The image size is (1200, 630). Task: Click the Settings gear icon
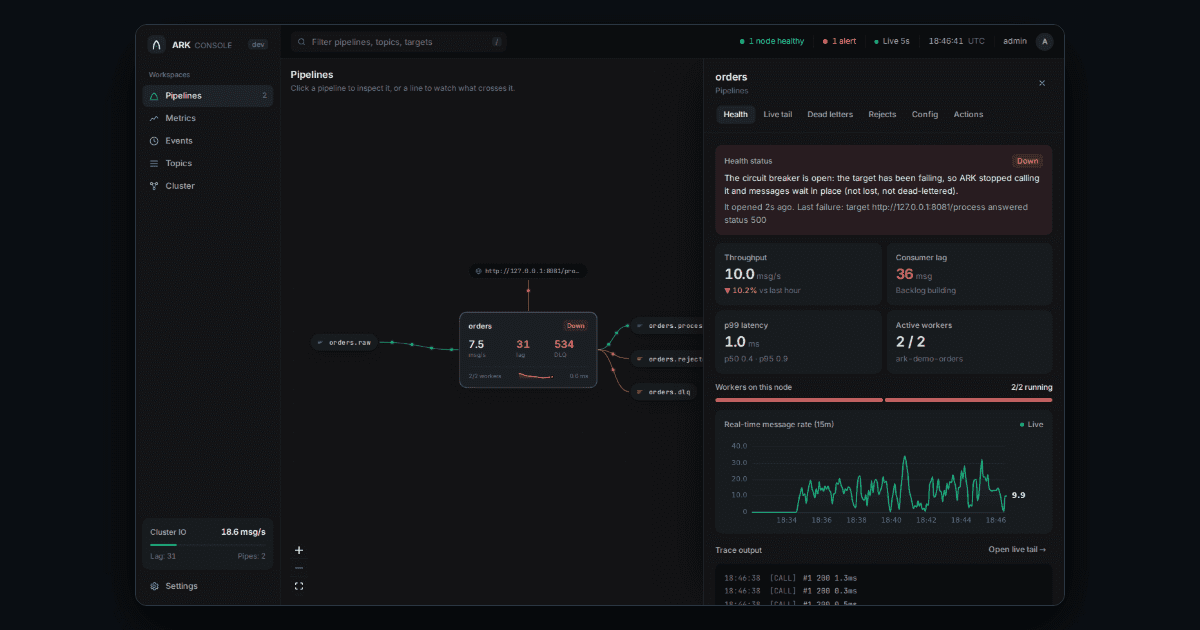tap(154, 586)
